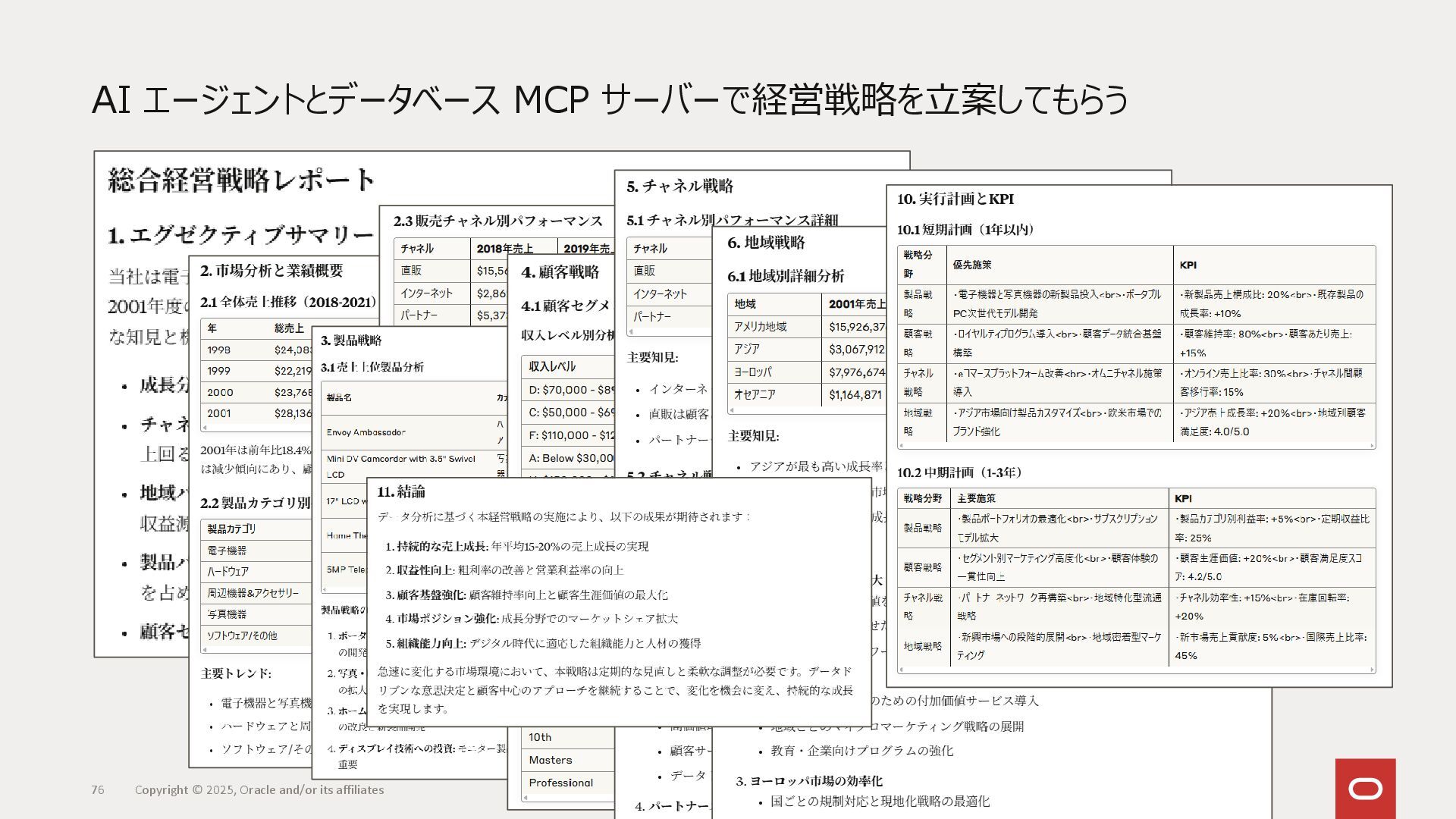Click the アメリカ地域 table row

click(760, 327)
